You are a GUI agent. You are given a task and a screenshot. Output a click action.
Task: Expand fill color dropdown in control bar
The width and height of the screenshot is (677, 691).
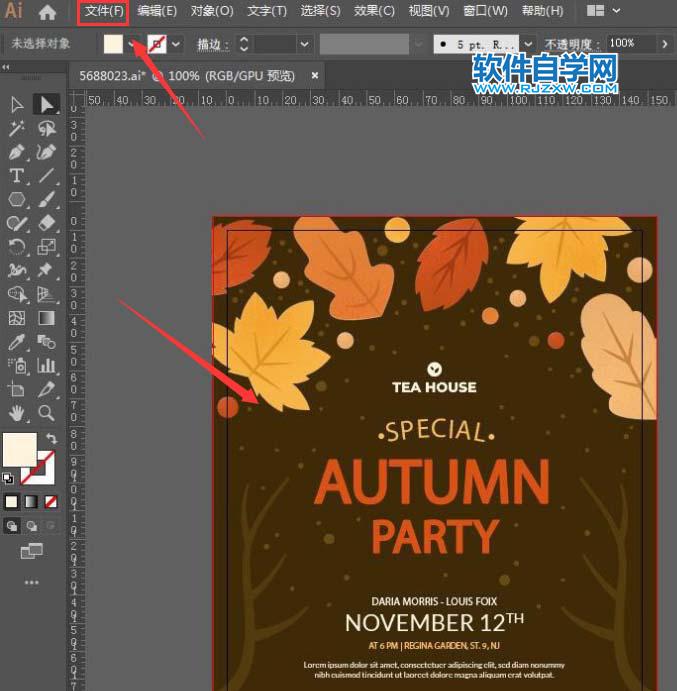click(x=131, y=44)
